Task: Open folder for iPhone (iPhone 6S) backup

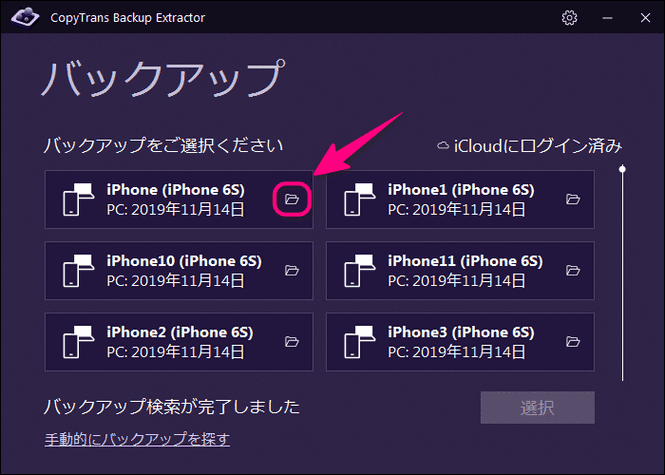Action: tap(292, 199)
